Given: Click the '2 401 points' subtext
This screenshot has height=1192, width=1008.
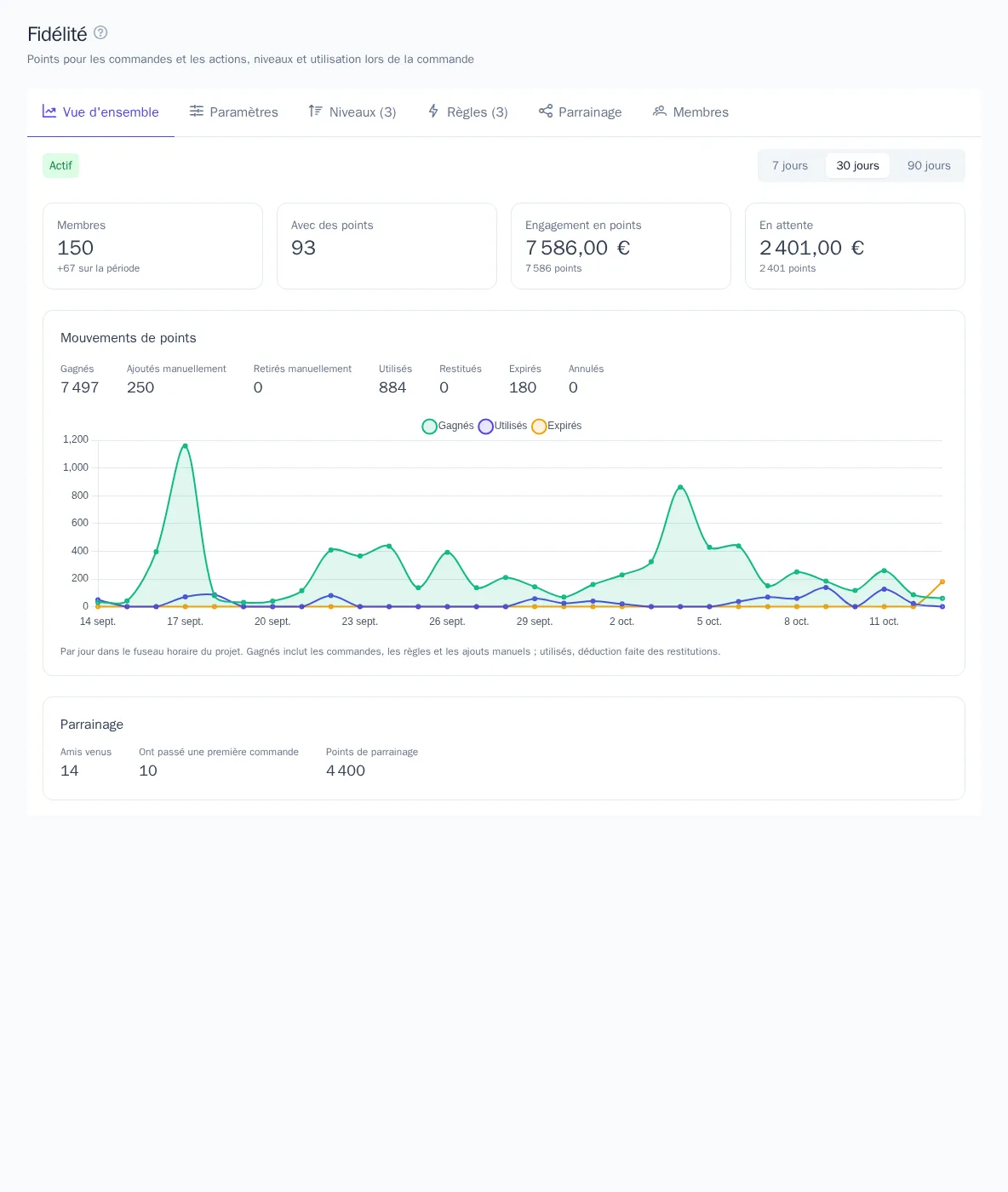Looking at the screenshot, I should (787, 268).
